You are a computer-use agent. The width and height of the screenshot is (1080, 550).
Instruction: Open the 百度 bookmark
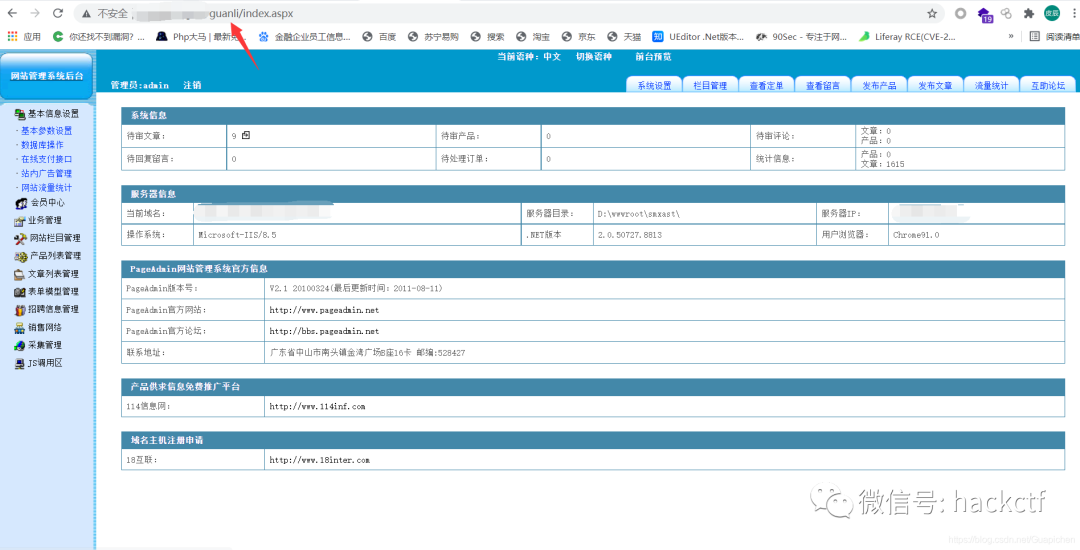point(380,36)
